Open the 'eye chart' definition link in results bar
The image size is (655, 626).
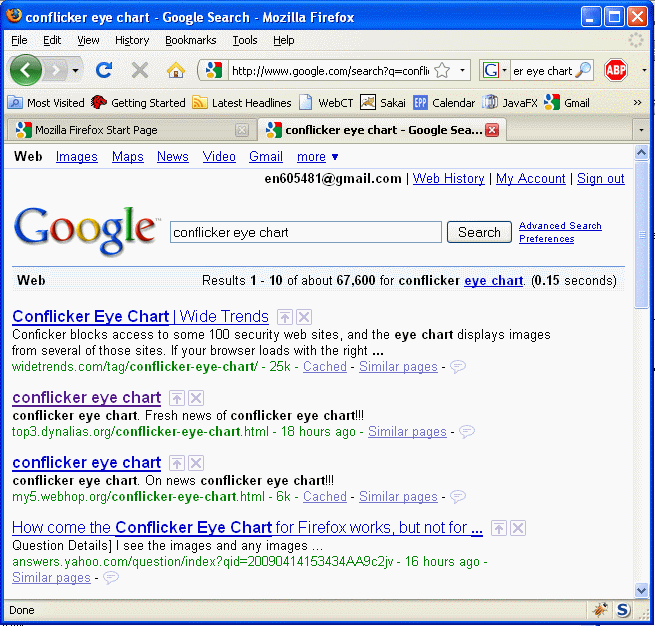(493, 281)
